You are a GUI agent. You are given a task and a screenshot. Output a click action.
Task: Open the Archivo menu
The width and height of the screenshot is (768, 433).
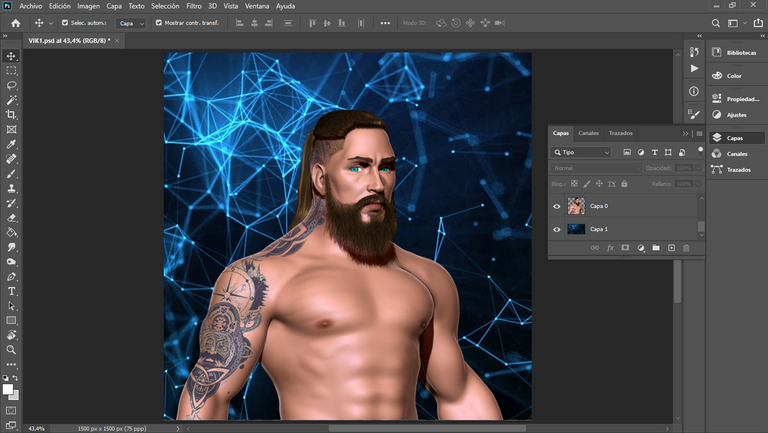coord(30,6)
